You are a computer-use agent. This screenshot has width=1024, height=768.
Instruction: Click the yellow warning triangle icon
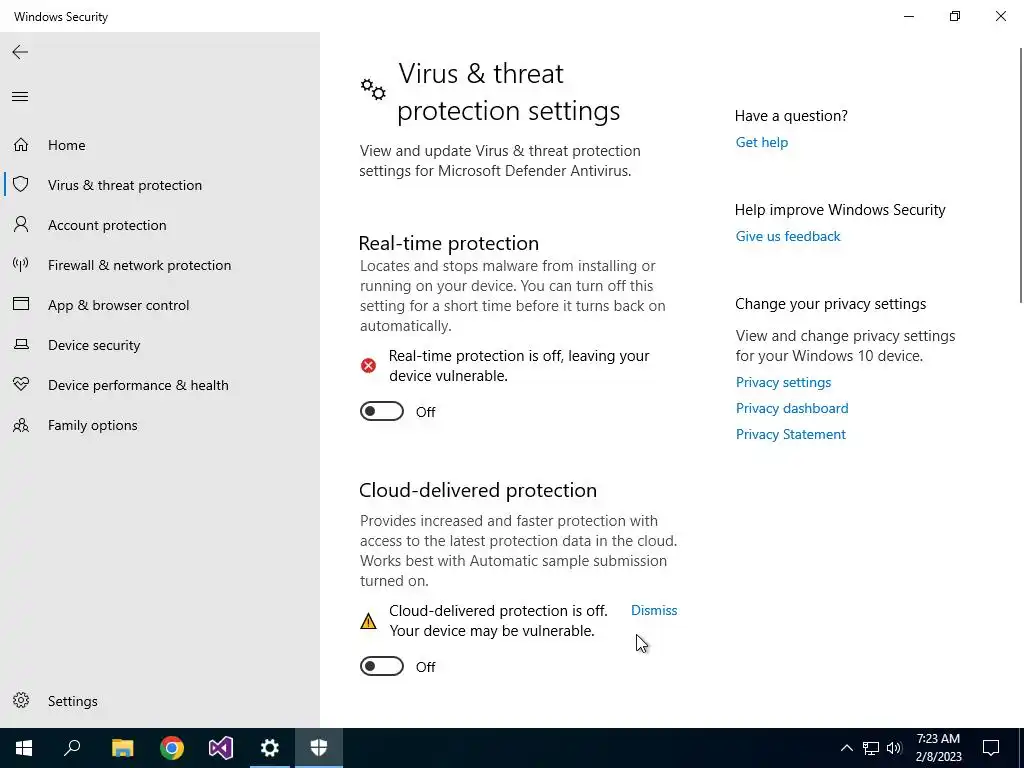click(x=368, y=620)
